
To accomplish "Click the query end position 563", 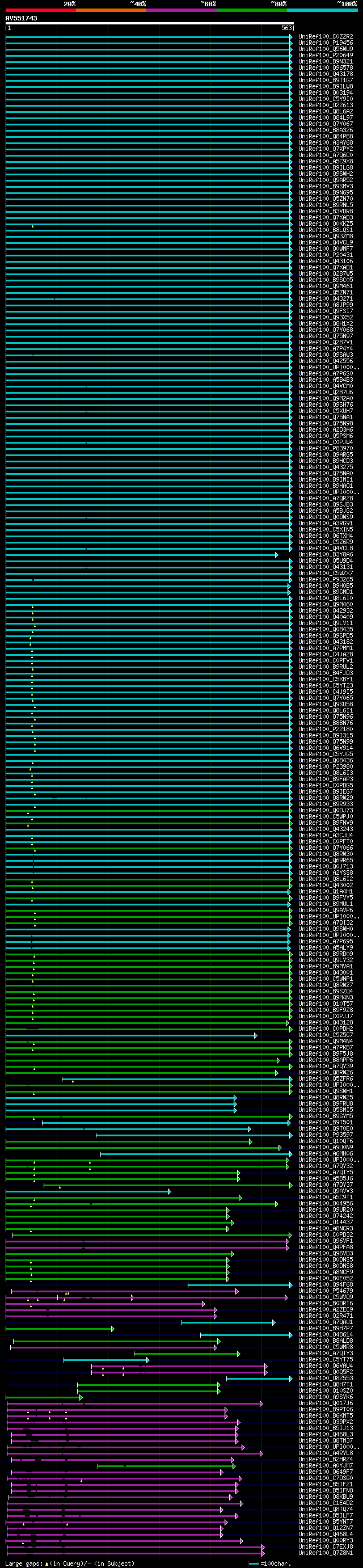I will pos(287,28).
